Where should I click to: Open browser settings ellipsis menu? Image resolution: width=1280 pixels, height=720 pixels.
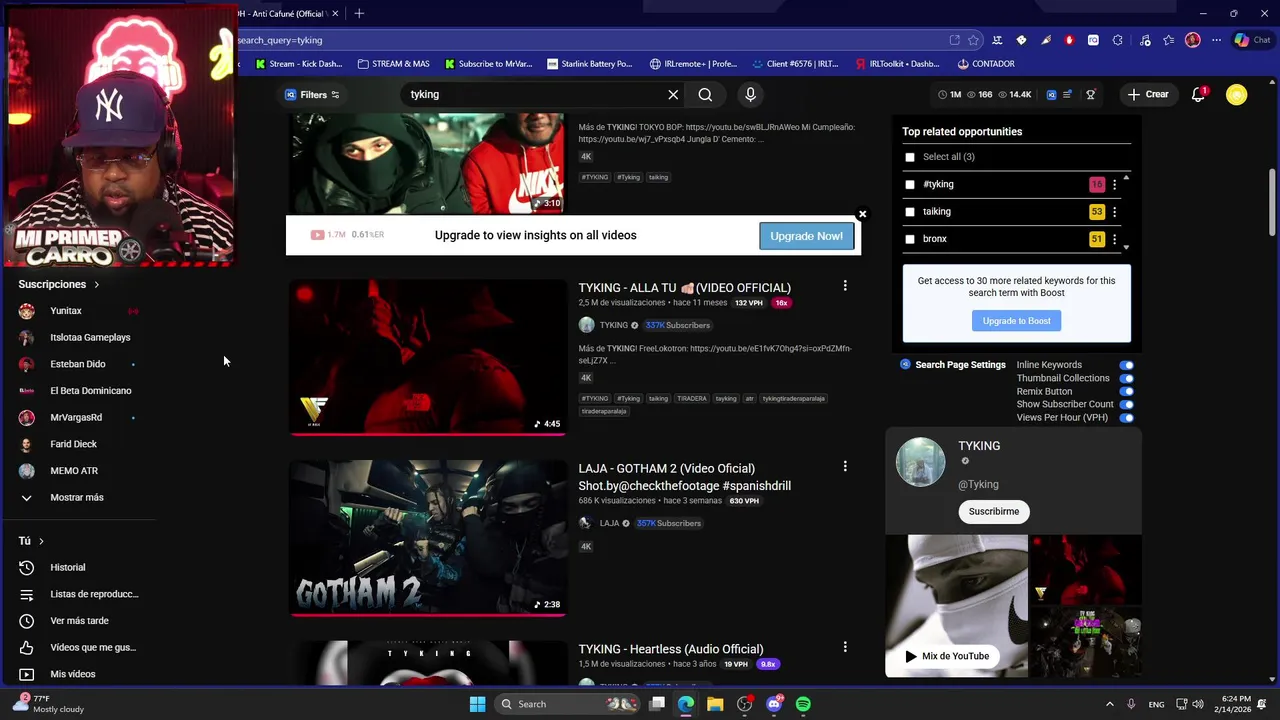click(x=1216, y=40)
